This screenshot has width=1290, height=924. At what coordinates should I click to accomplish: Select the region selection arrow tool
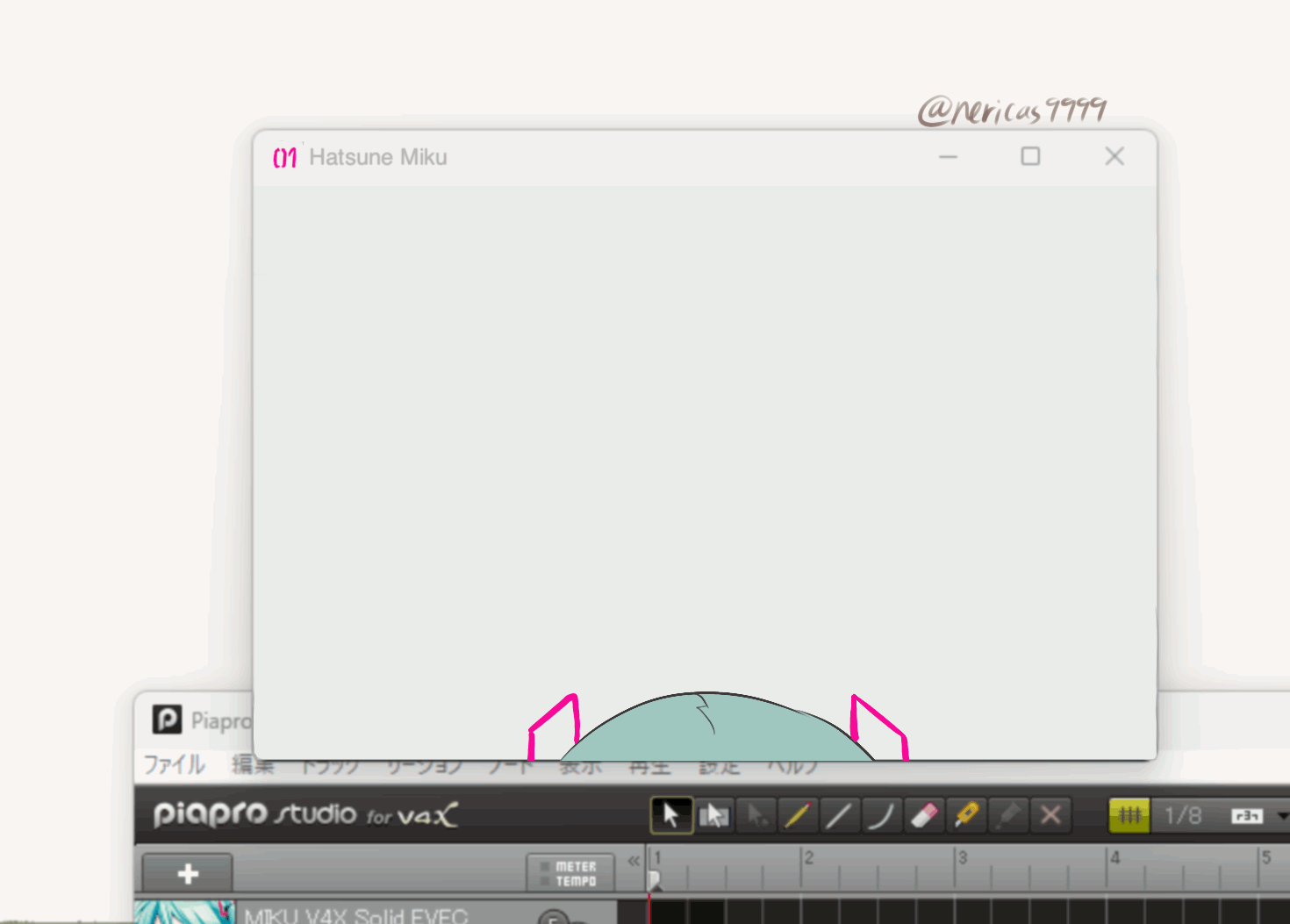pos(714,815)
